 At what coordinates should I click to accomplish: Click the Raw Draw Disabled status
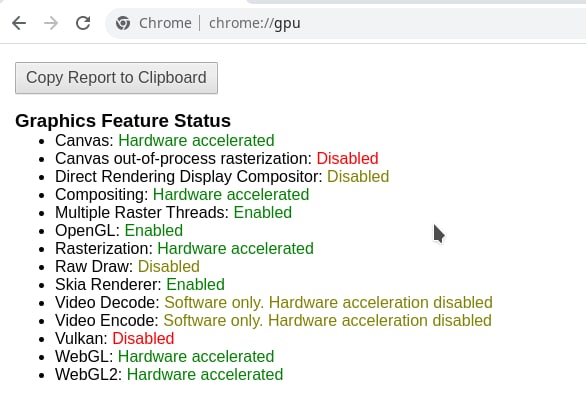tap(169, 267)
